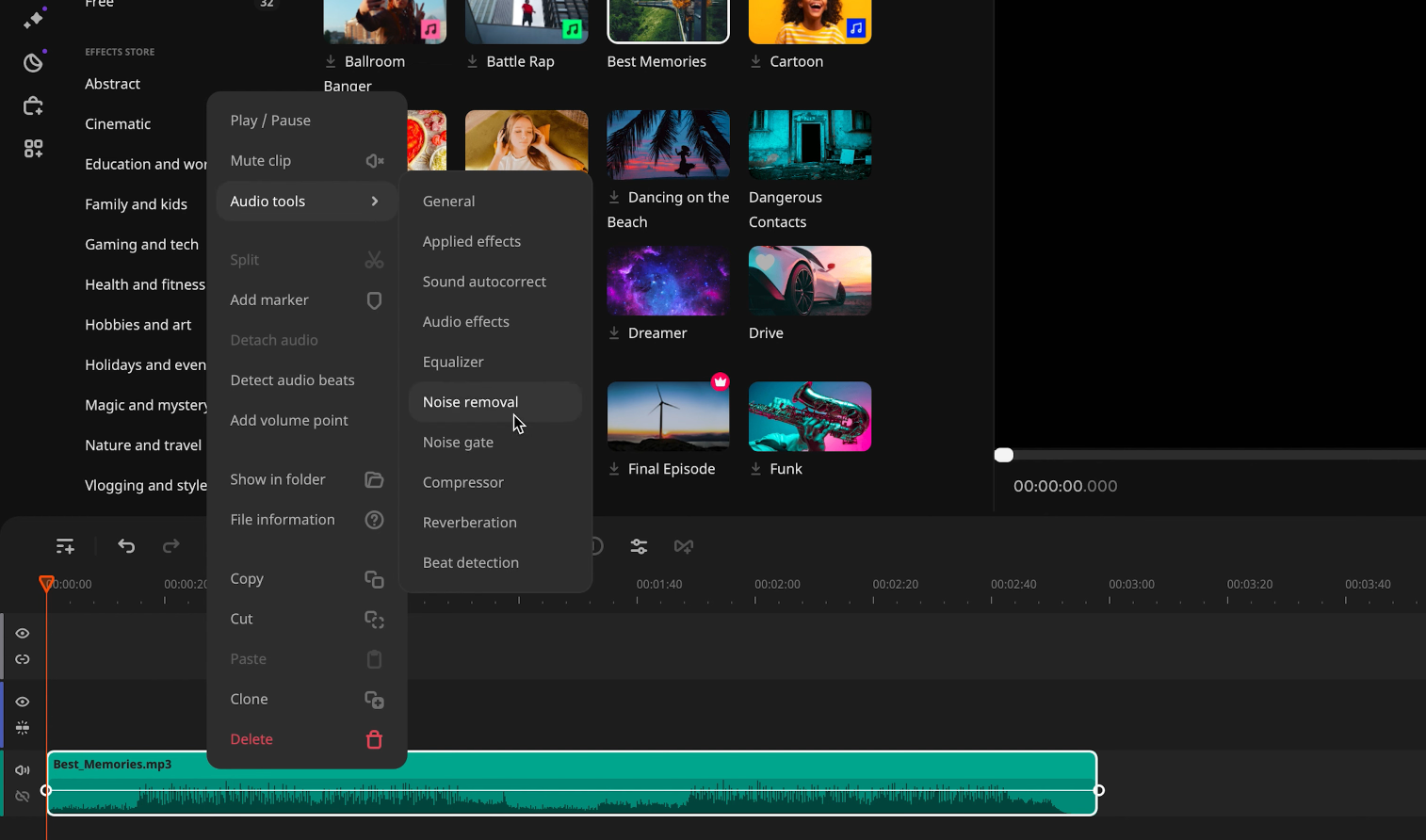Screen dimensions: 1426x840
Task: Download the Funk music track
Action: tap(755, 469)
